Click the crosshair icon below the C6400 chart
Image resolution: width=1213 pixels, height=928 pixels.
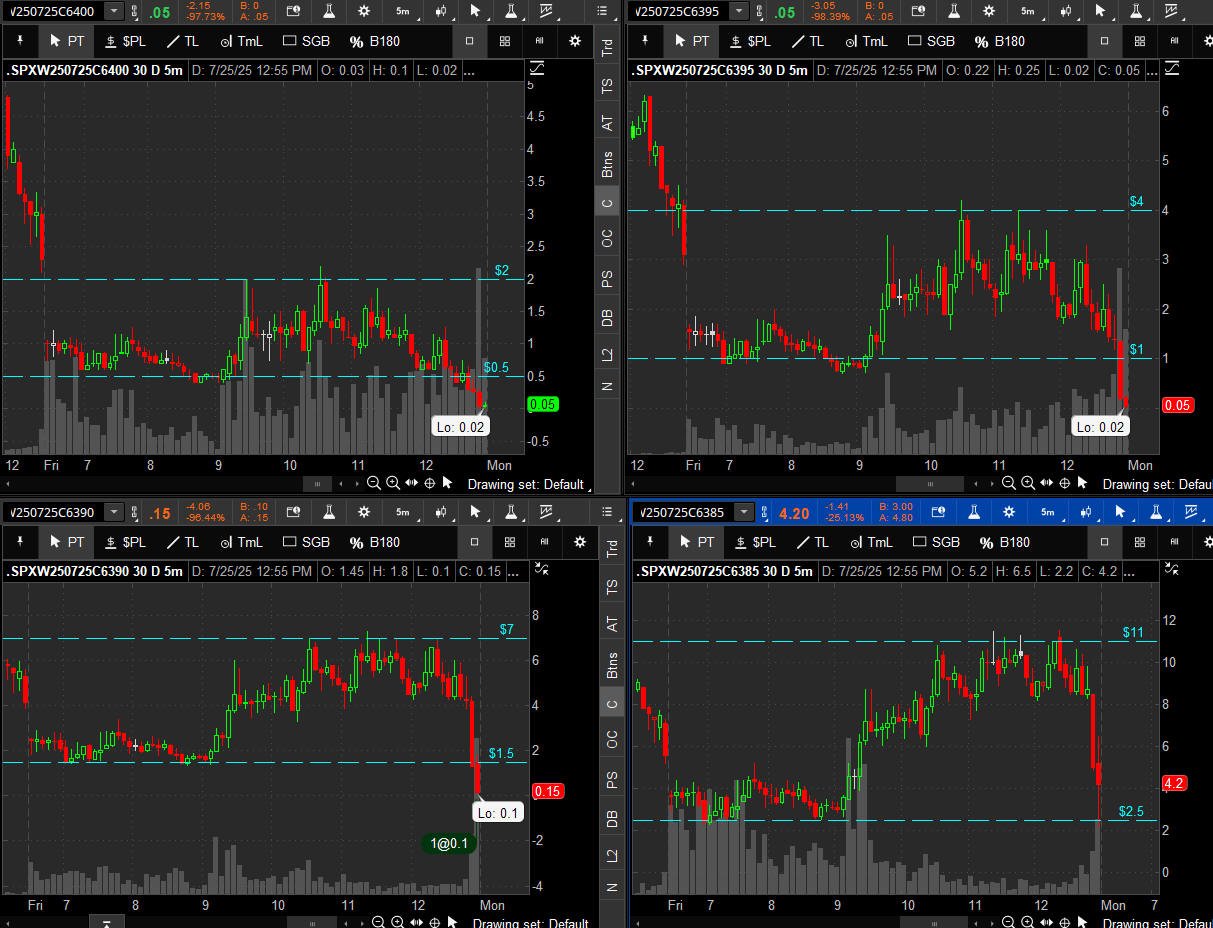tap(430, 483)
